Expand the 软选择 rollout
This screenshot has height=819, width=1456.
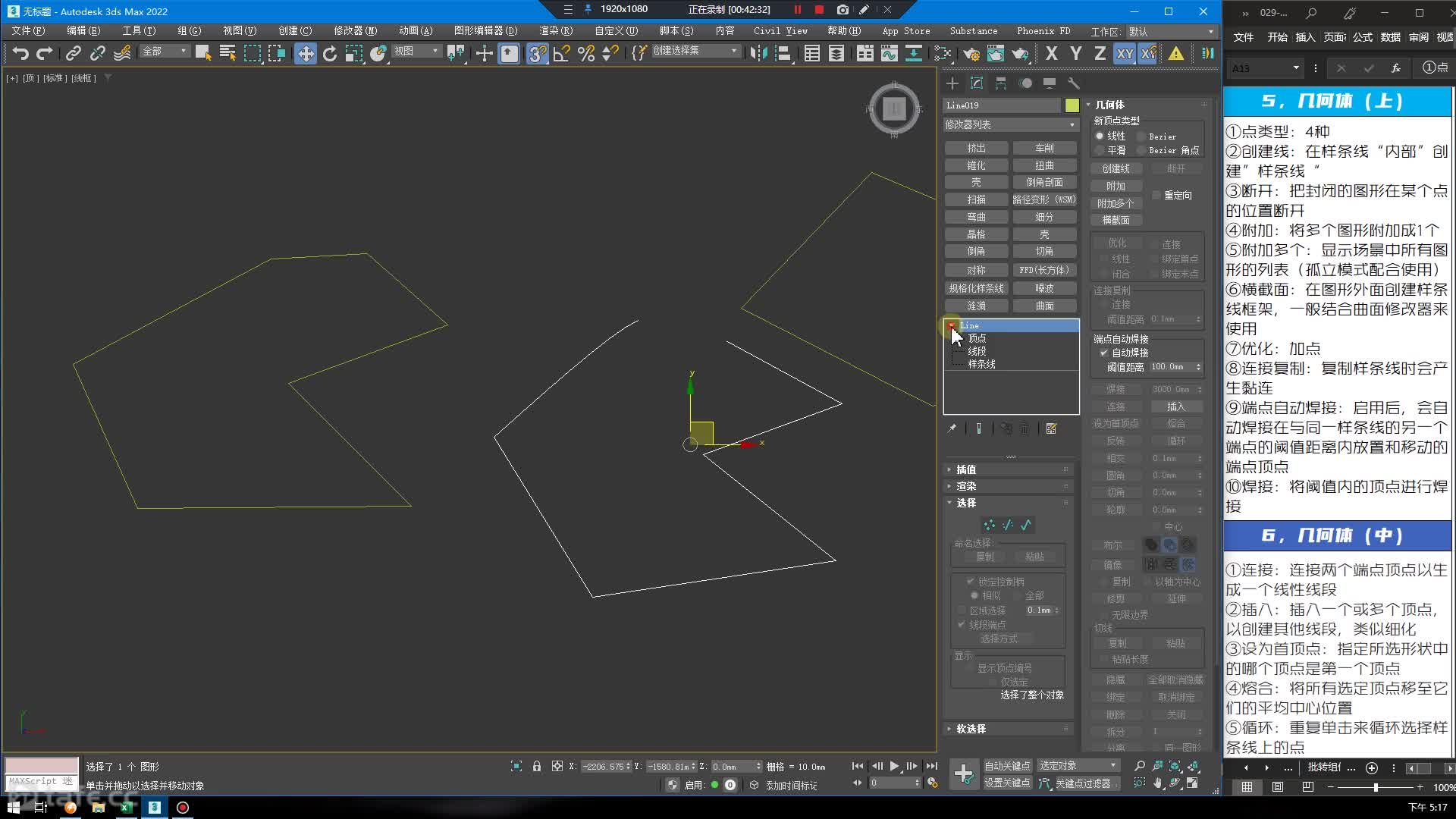[x=1009, y=729]
